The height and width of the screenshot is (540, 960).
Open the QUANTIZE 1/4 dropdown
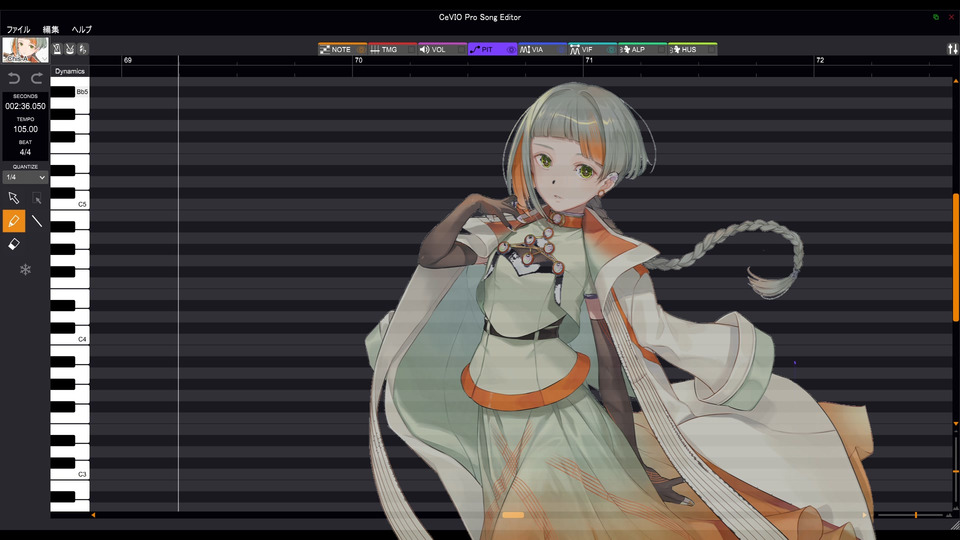pos(25,178)
